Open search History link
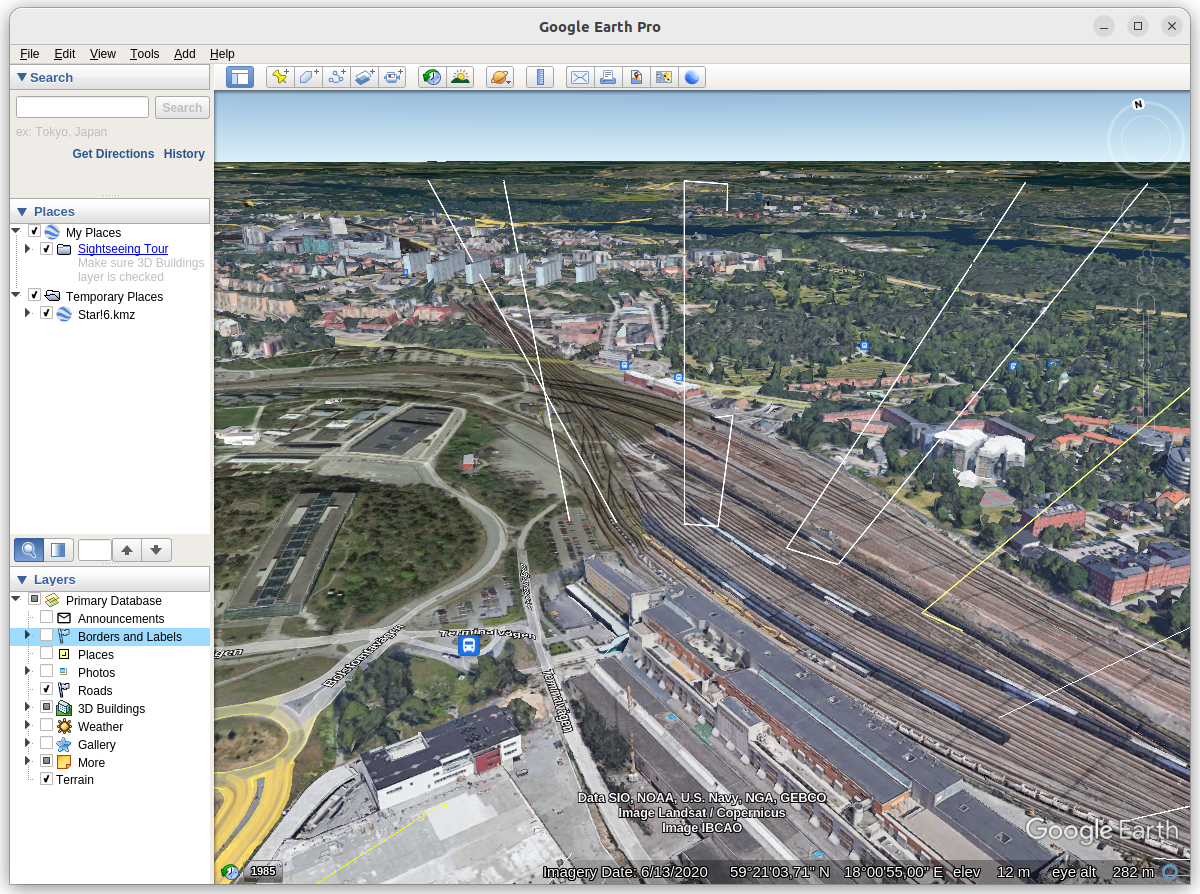The width and height of the screenshot is (1200, 894). [x=184, y=154]
